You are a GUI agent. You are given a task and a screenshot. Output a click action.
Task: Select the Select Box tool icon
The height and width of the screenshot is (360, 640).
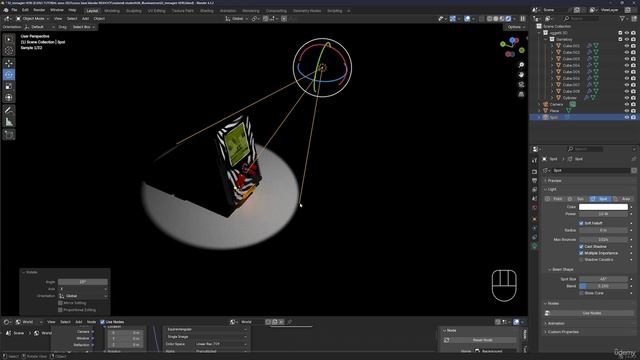[x=9, y=39]
